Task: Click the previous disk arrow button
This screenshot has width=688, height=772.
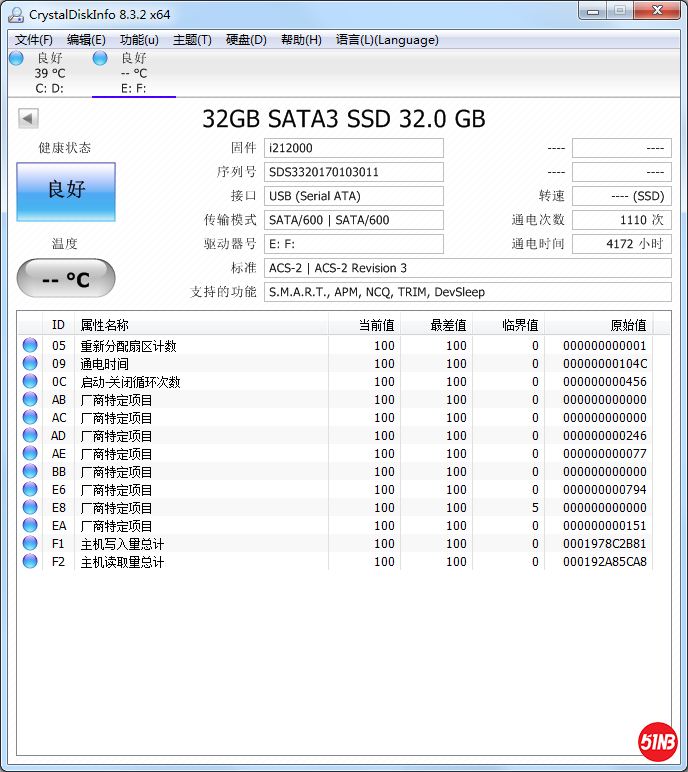Action: pyautogui.click(x=28, y=119)
